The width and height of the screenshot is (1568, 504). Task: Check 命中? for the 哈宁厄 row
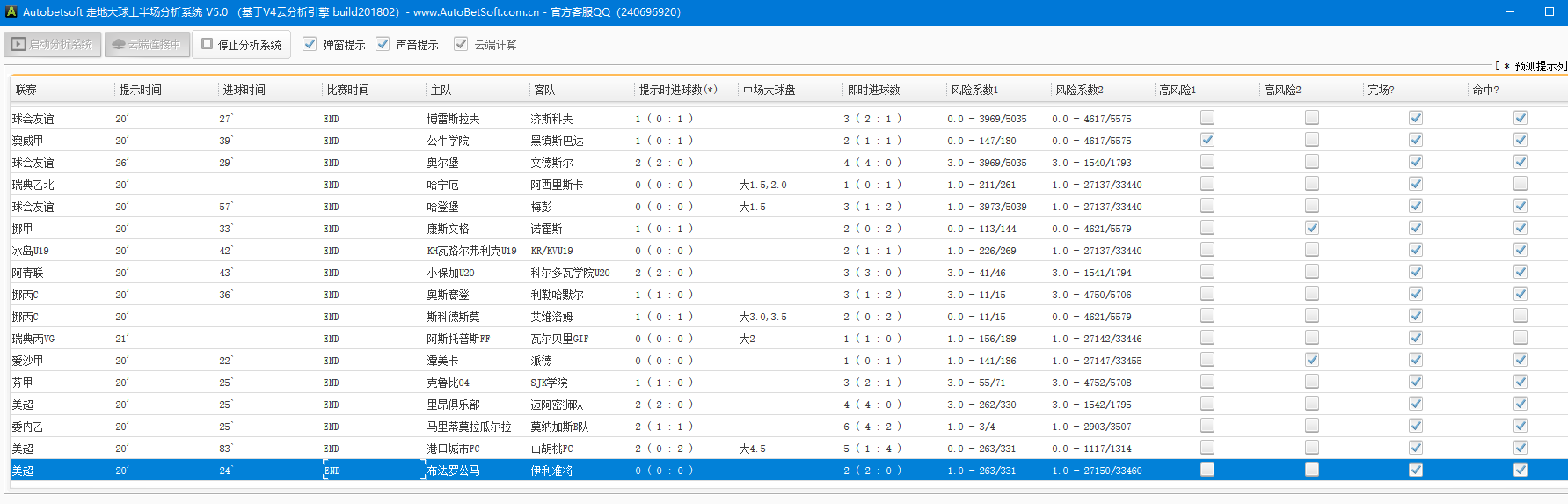click(x=1520, y=184)
